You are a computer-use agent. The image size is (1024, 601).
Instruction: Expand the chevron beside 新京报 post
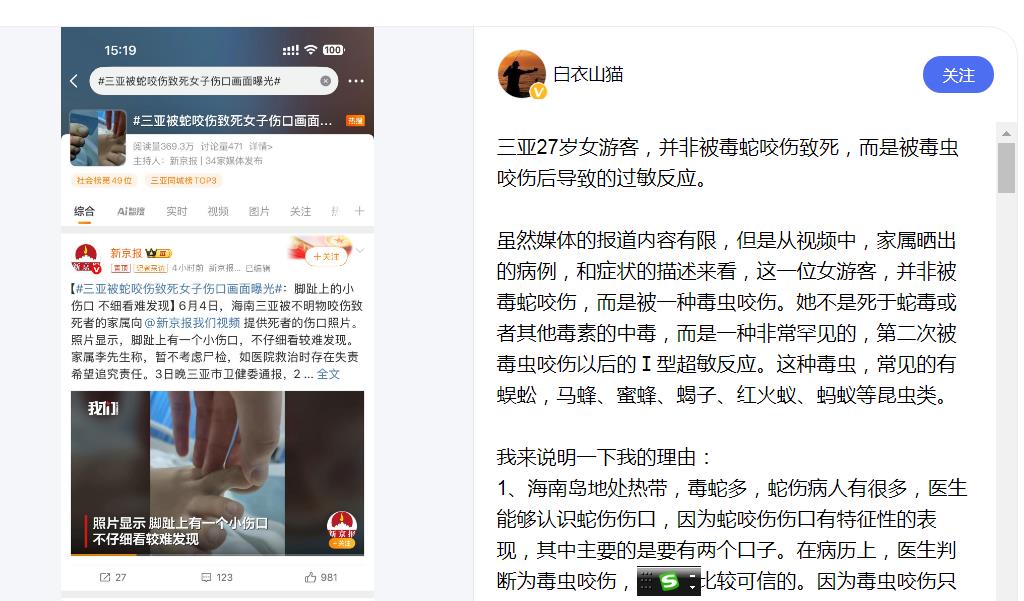[360, 251]
